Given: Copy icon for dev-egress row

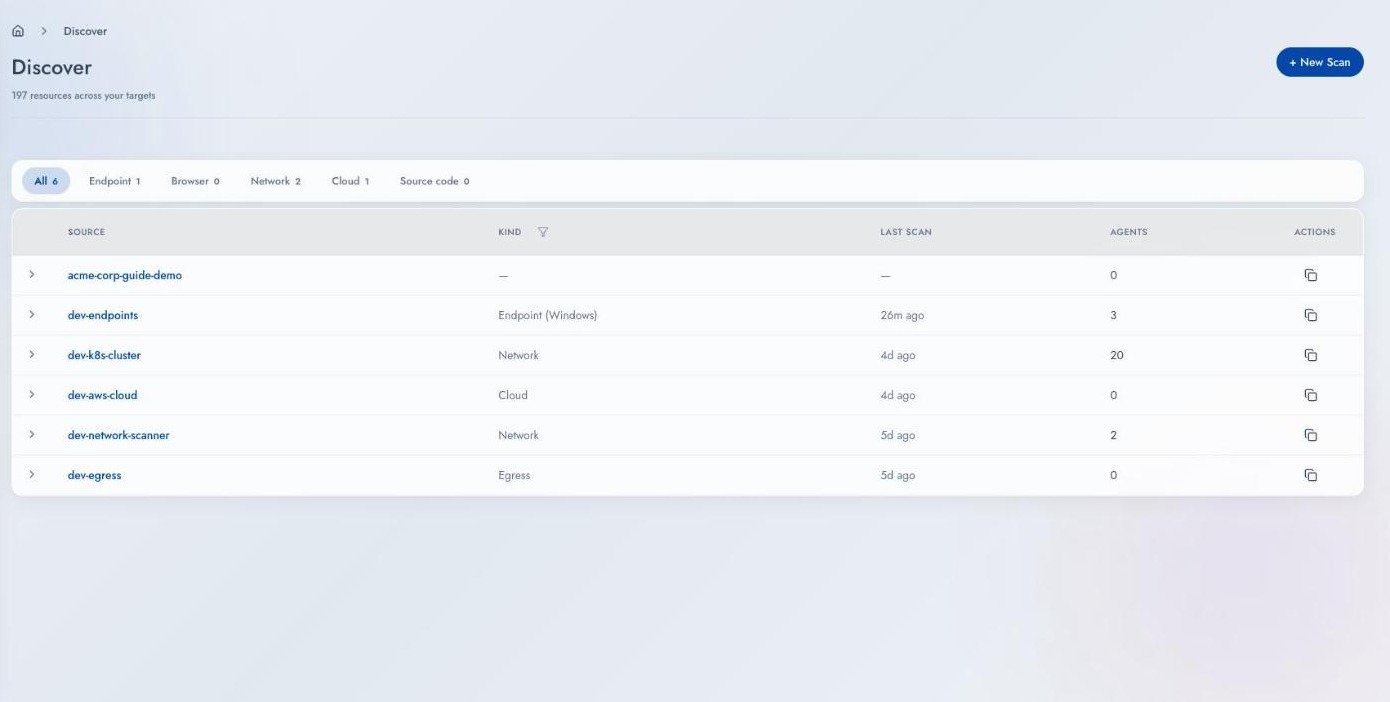Looking at the screenshot, I should tap(1311, 475).
